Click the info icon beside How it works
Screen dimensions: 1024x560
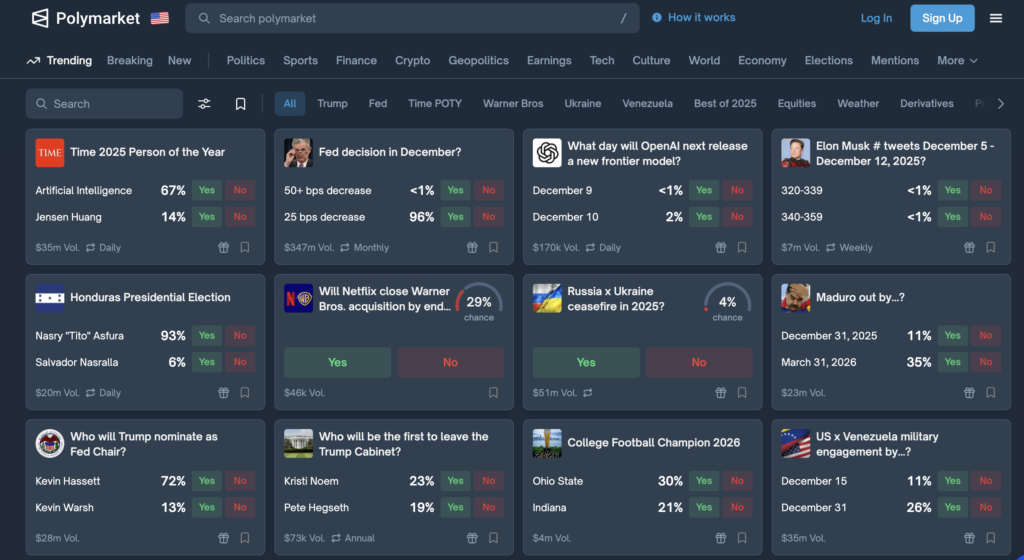click(x=657, y=18)
